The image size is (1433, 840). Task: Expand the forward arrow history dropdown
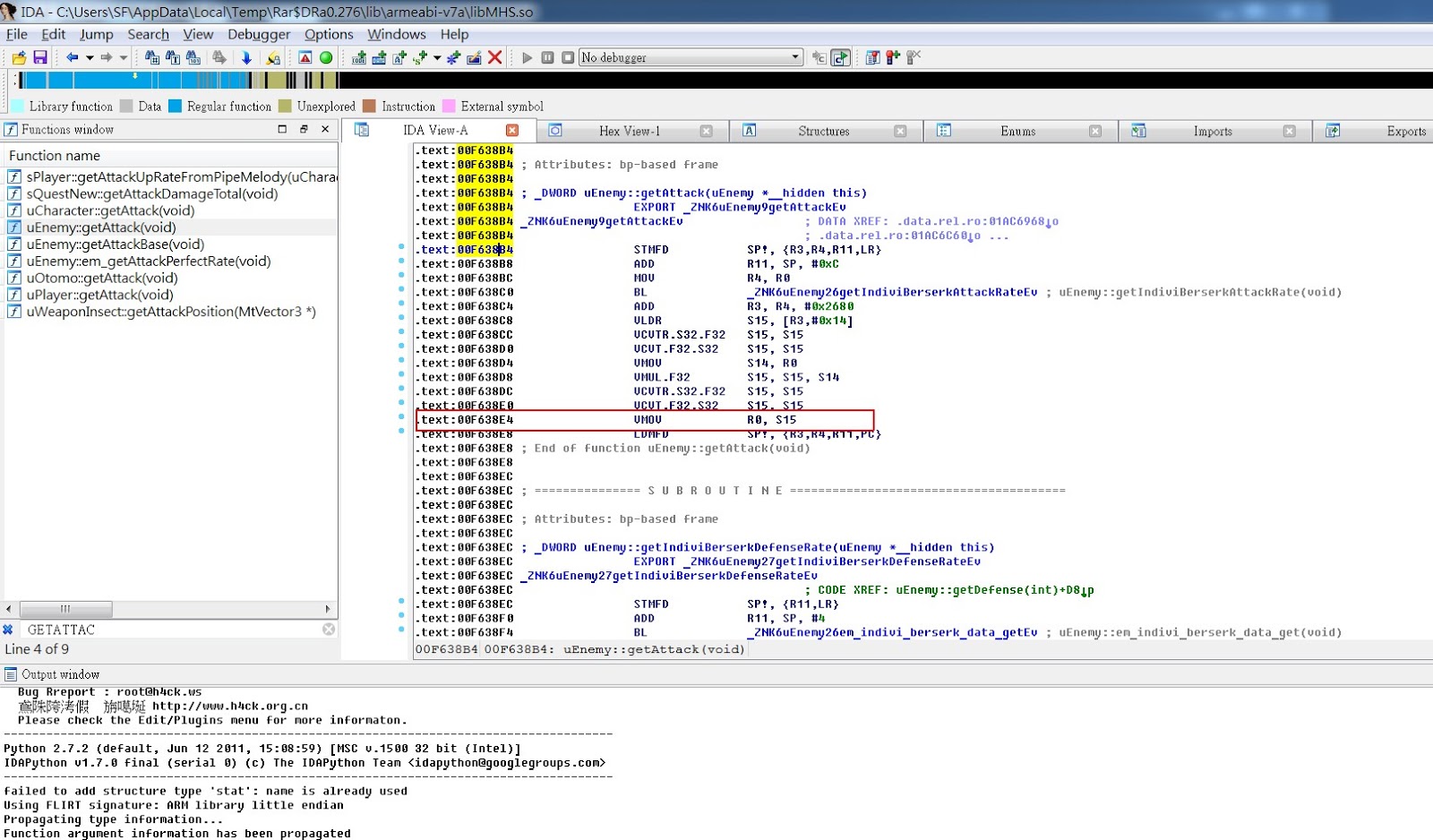pyautogui.click(x=124, y=57)
